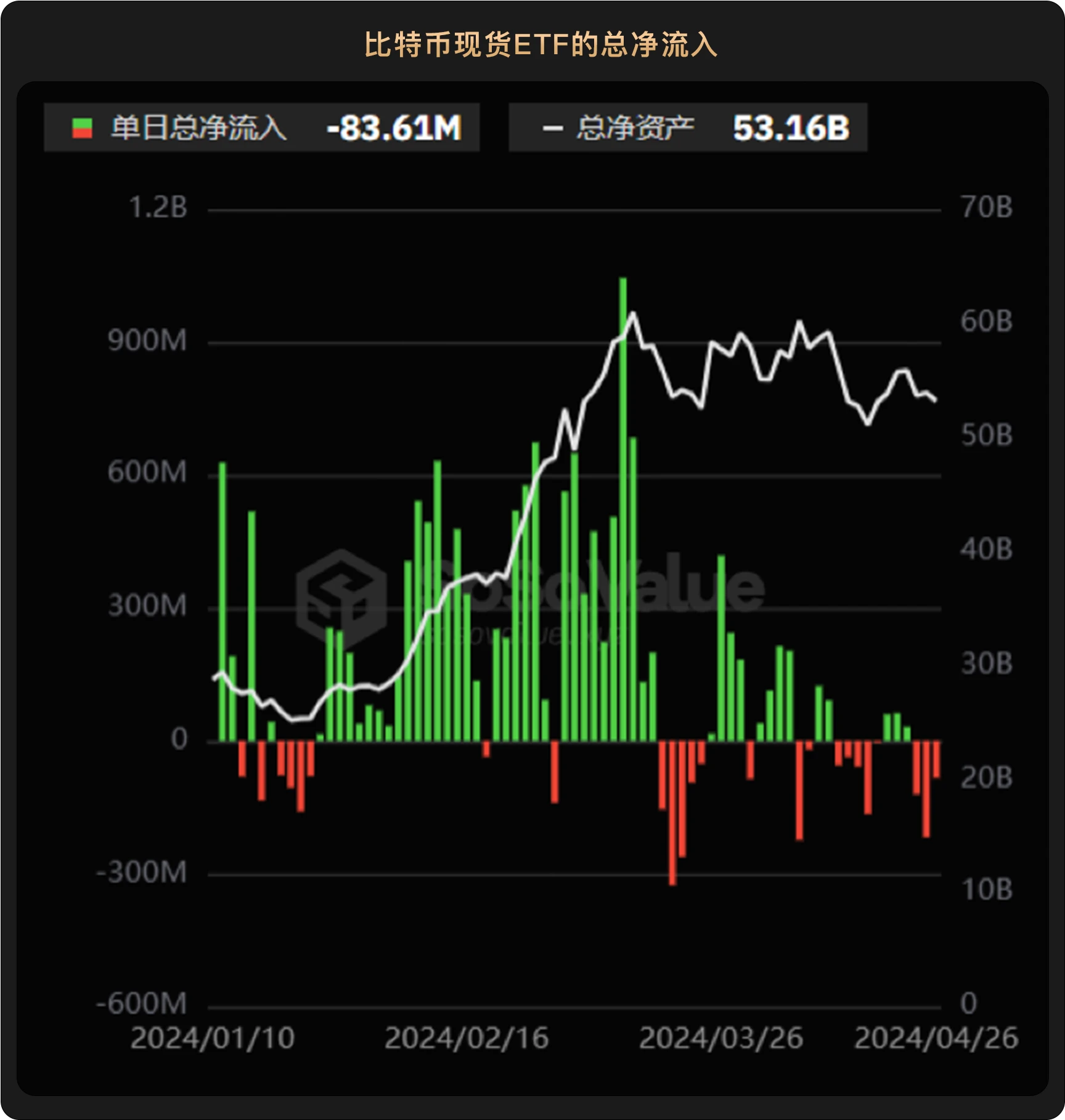Viewport: 1065px width, 1120px height.
Task: Click the chart title 比特币现货ETF的总净流入
Action: tap(541, 45)
